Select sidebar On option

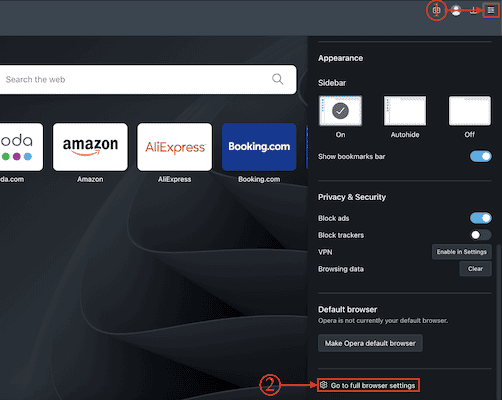click(340, 111)
